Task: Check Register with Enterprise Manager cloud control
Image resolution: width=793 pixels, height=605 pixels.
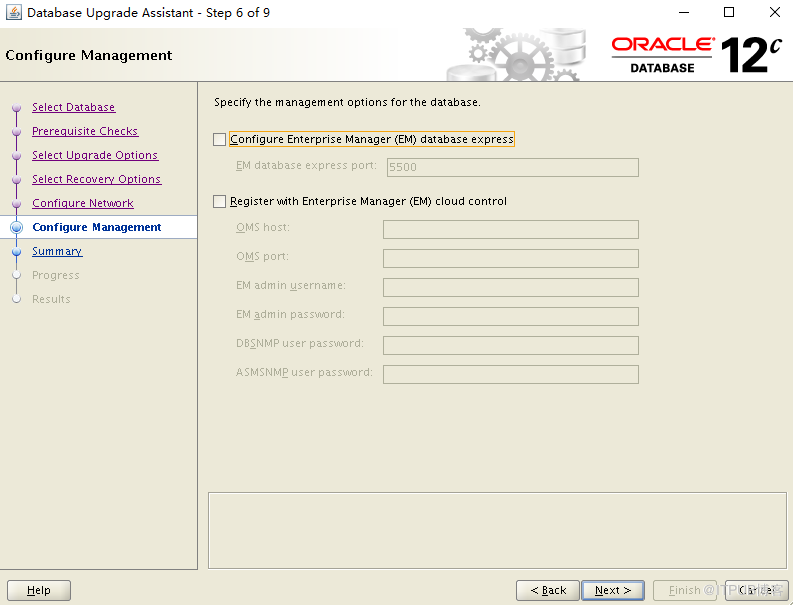Action: pyautogui.click(x=219, y=202)
